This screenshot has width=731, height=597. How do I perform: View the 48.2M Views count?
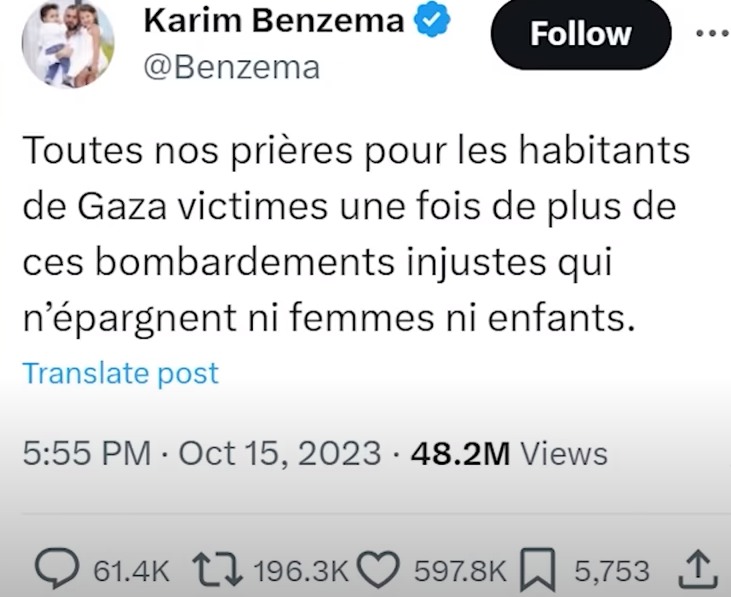coord(509,453)
